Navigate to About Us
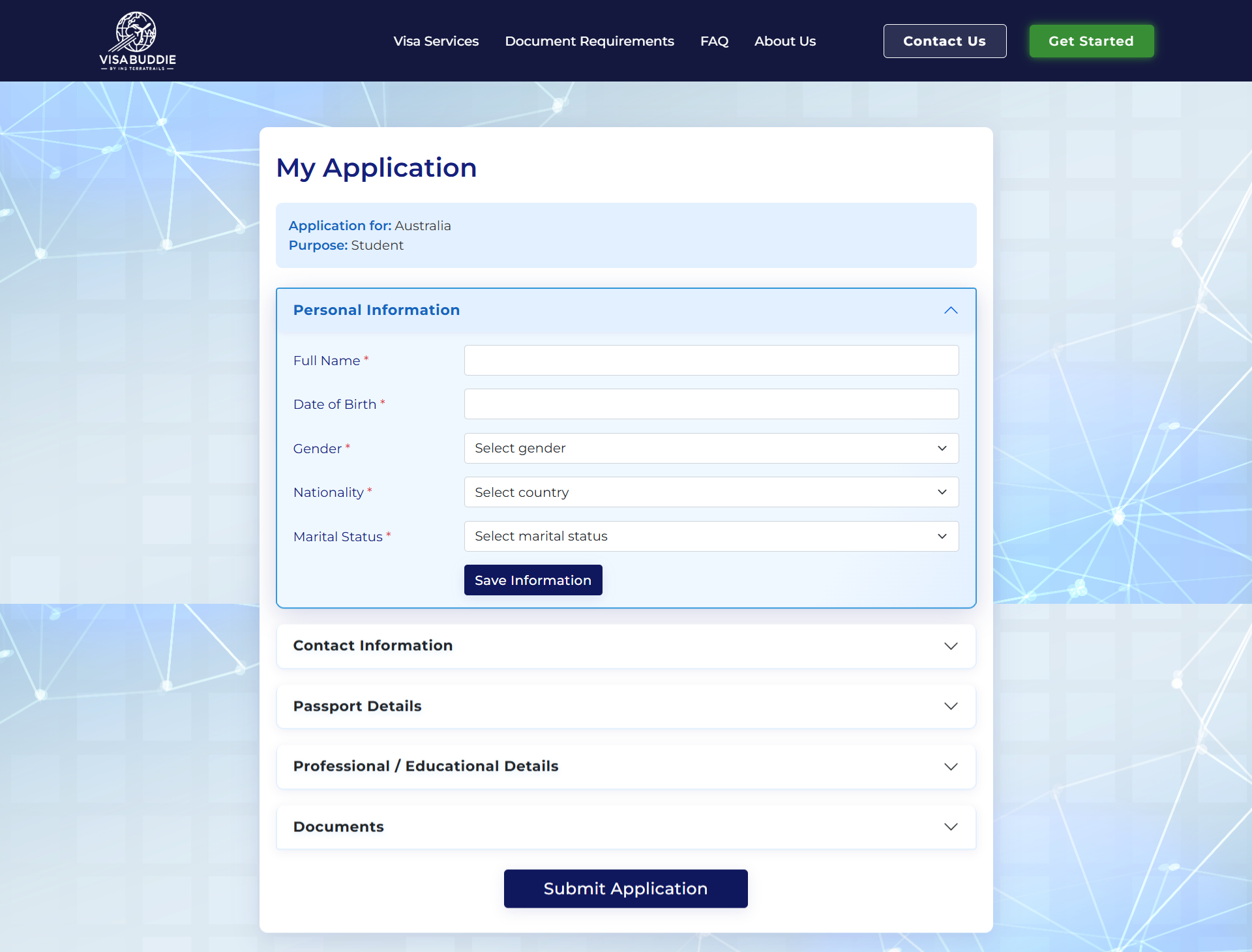The width and height of the screenshot is (1252, 952). 784,41
